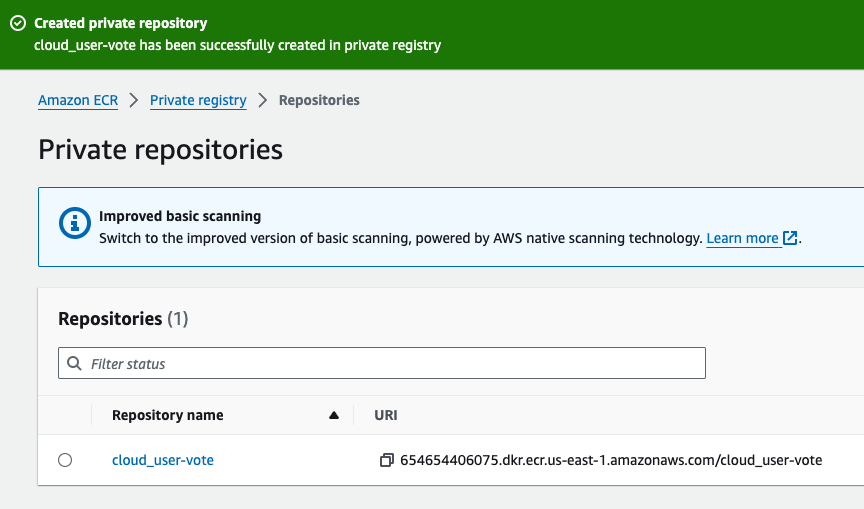Screen dimensions: 864x509
Task: Open the Private registry breadcrumb link
Action: tap(198, 100)
